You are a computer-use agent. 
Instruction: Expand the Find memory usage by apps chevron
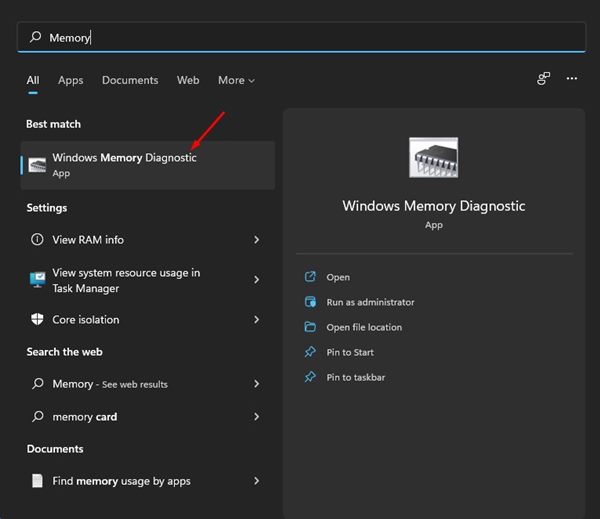[x=256, y=481]
